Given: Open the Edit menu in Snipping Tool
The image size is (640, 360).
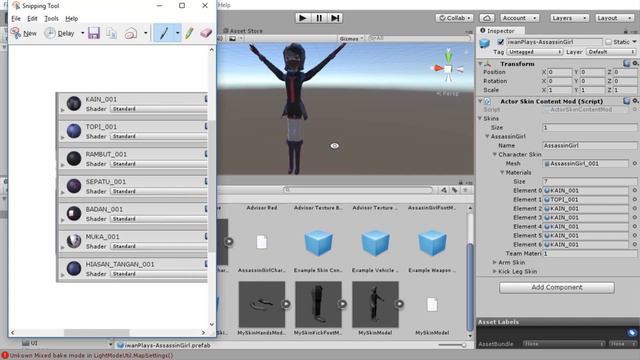Looking at the screenshot, I should [32, 18].
